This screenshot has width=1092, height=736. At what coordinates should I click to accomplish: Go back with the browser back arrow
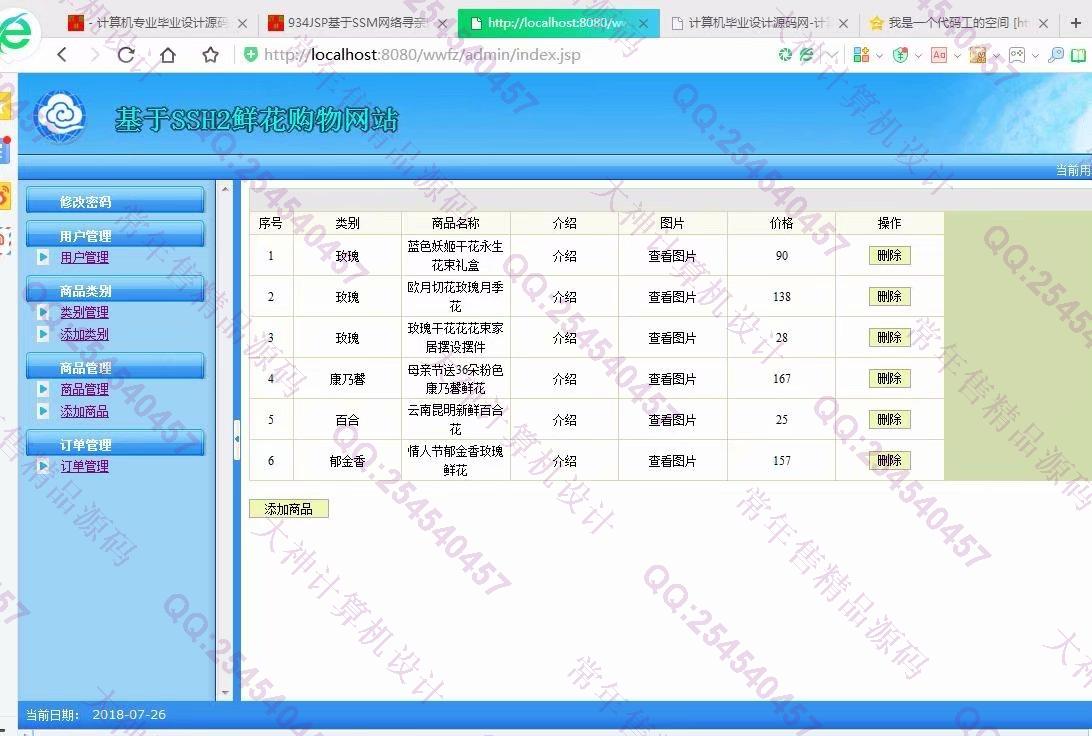pyautogui.click(x=62, y=54)
